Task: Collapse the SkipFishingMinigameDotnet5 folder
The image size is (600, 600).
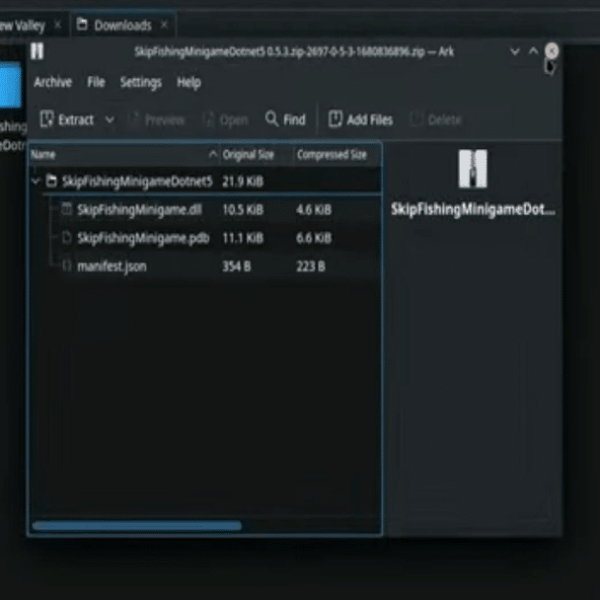Action: (x=36, y=181)
